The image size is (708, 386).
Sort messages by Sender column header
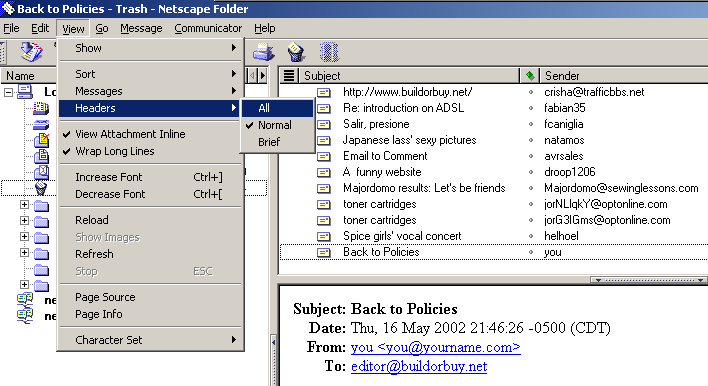(x=625, y=75)
